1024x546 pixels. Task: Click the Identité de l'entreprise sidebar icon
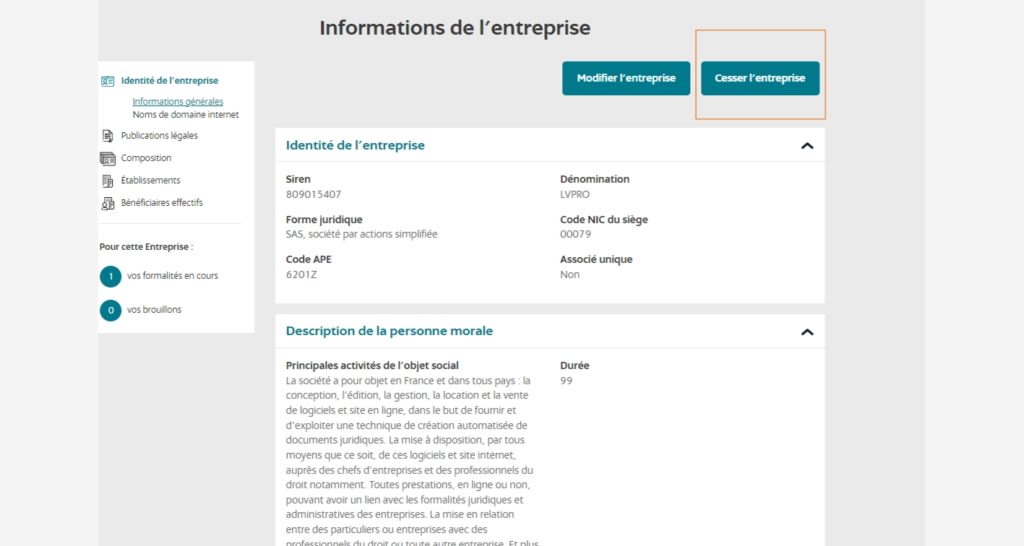108,81
